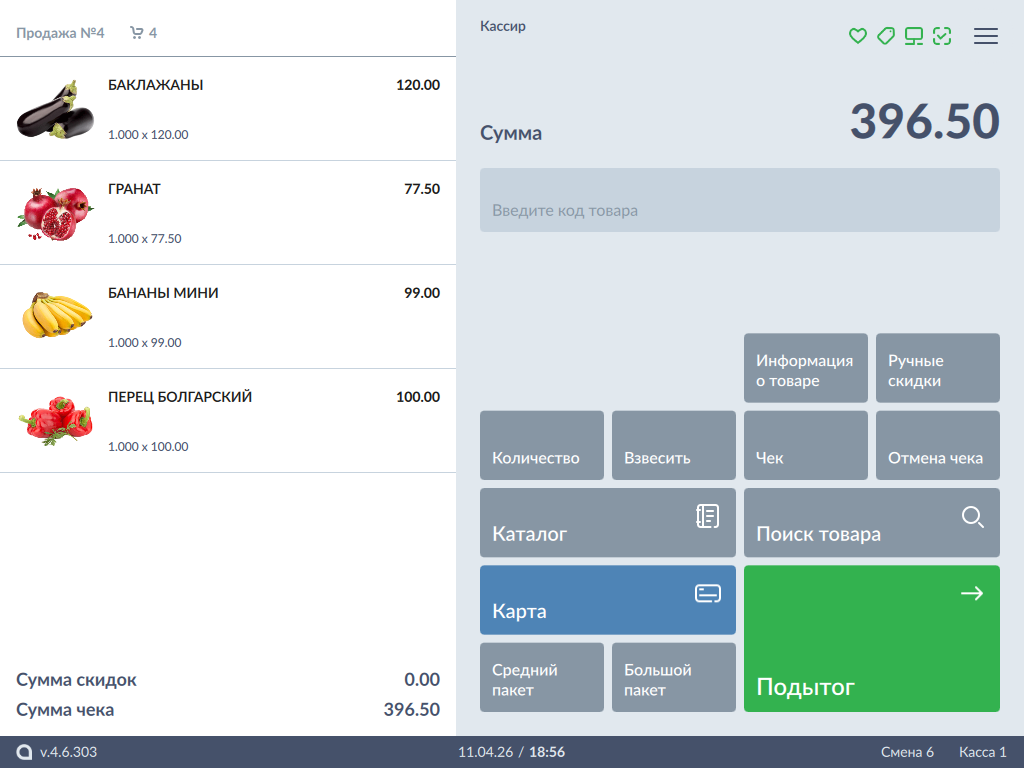Click the green computer monitor status icon

click(x=913, y=36)
